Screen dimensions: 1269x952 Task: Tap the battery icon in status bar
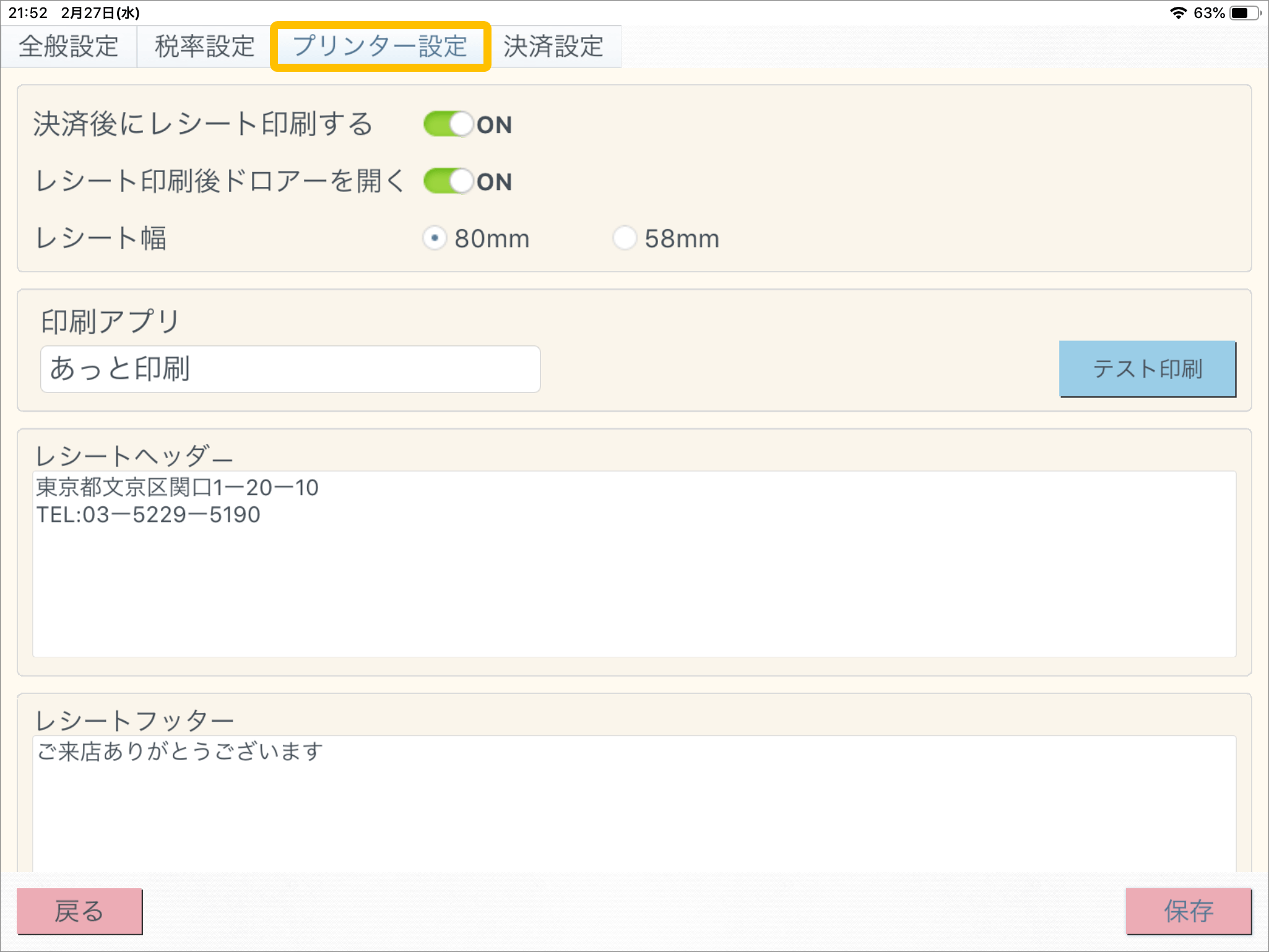(x=1244, y=13)
